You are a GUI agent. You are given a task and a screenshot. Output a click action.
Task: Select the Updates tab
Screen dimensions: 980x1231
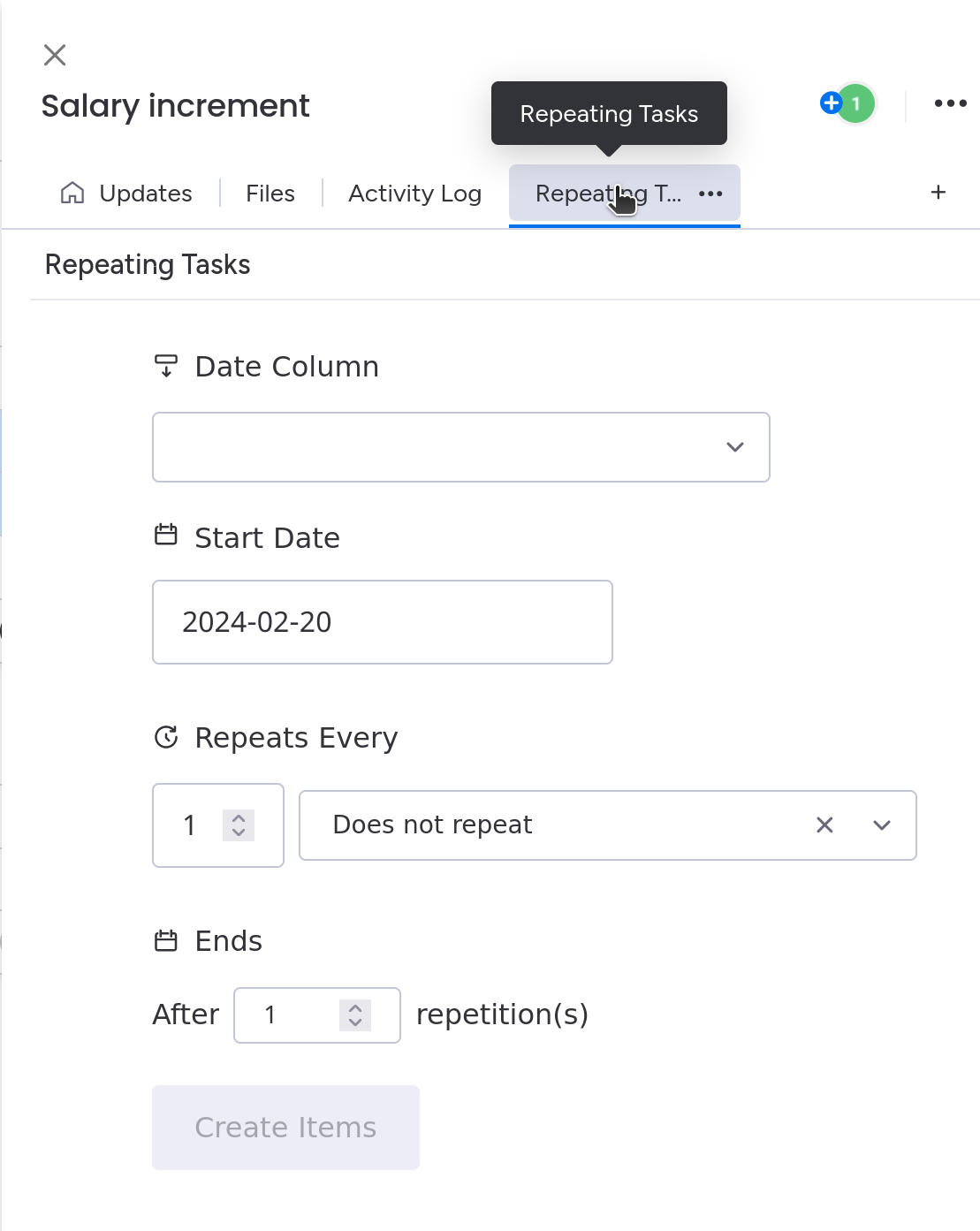coord(146,194)
